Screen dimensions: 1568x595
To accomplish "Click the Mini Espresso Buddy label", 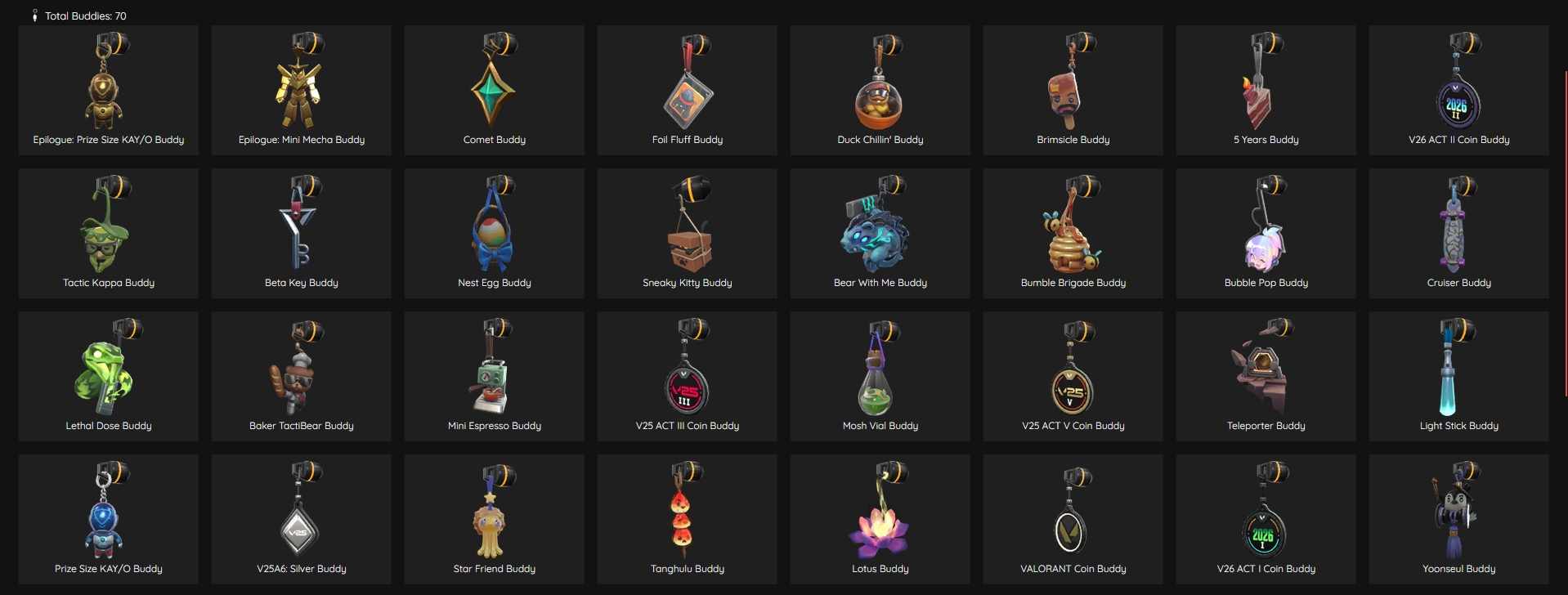I will 495,426.
